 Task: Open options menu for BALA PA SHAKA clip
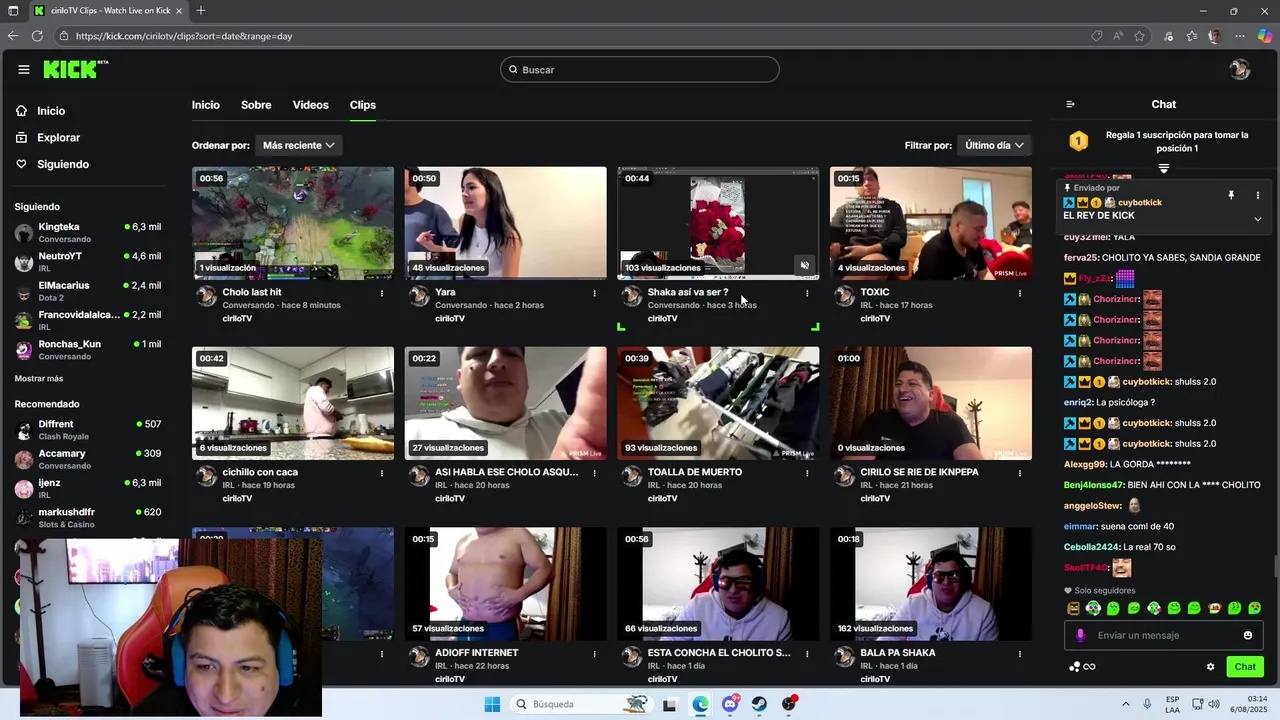tap(1020, 654)
